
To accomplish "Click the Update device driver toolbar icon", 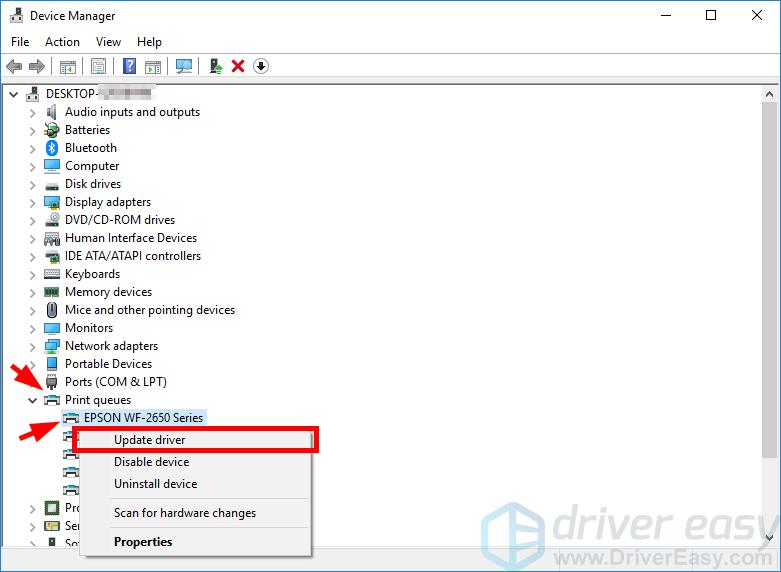I will [x=216, y=66].
